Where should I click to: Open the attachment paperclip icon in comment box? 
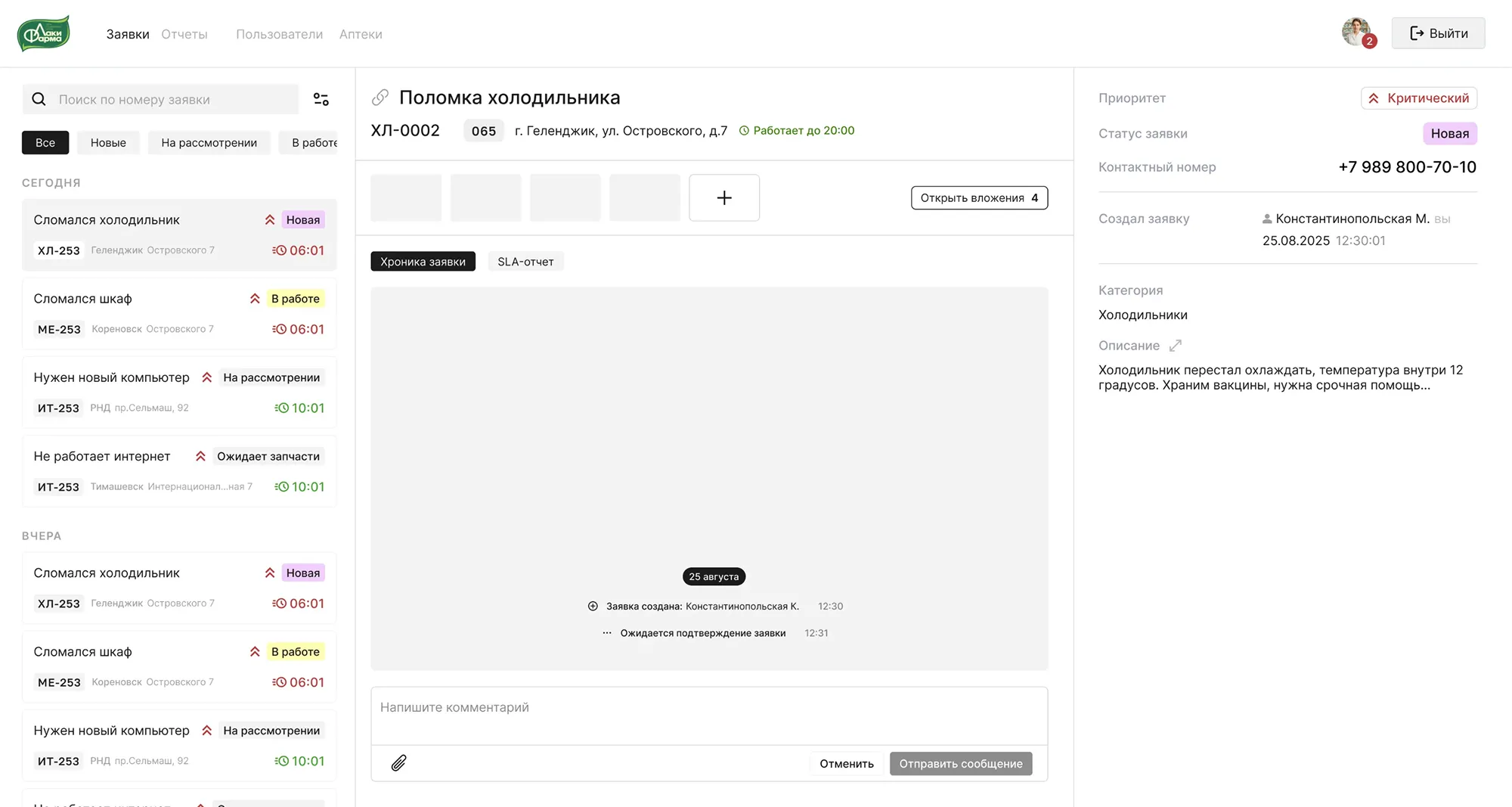point(398,763)
